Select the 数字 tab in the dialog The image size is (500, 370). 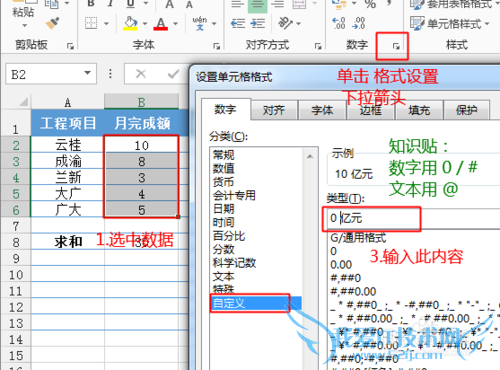[225, 109]
